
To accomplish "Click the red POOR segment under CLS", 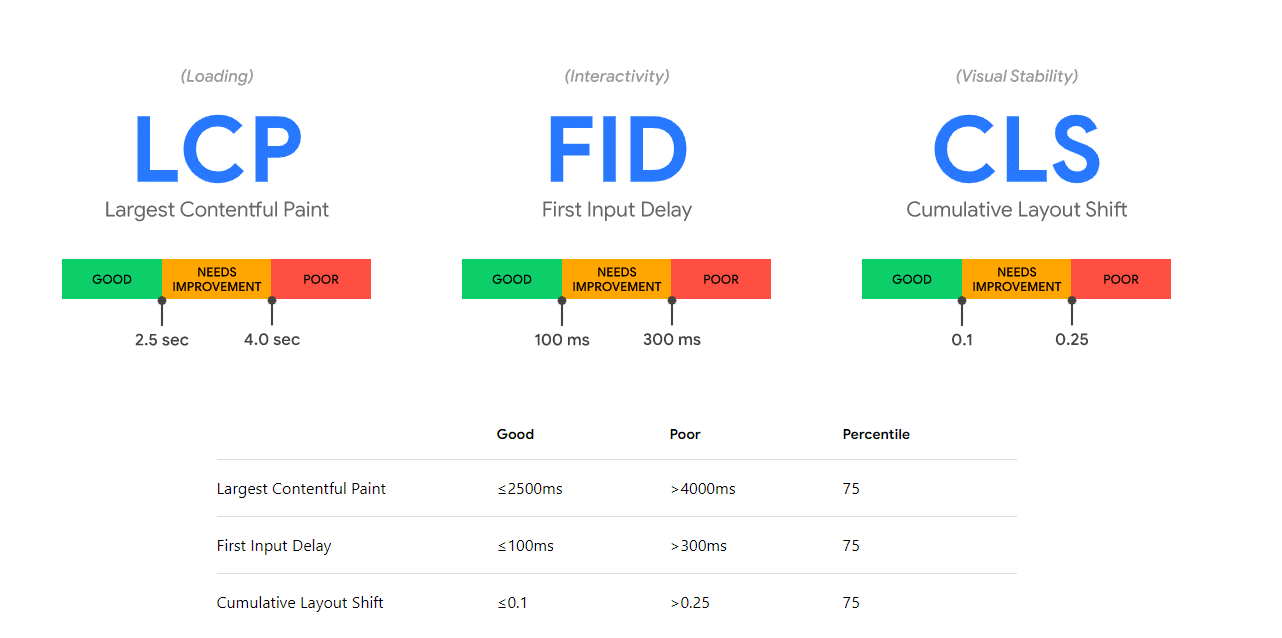I will point(1121,279).
